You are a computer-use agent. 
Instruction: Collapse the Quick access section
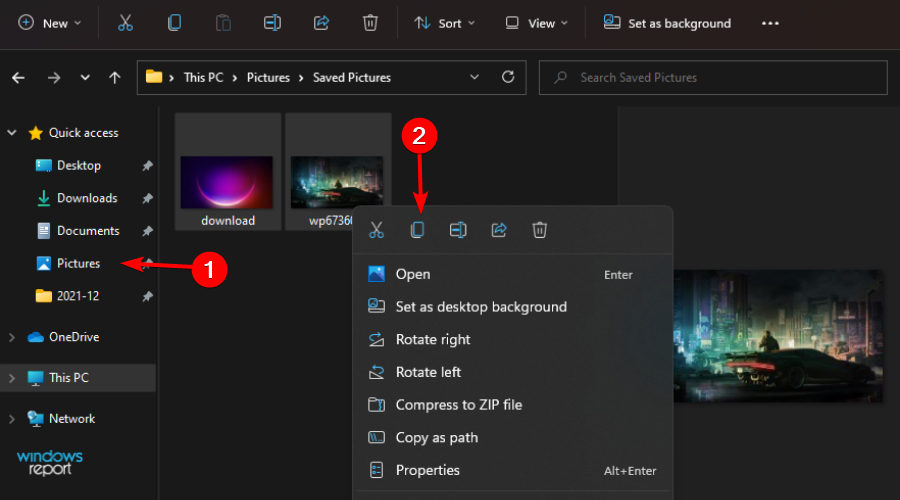point(12,133)
